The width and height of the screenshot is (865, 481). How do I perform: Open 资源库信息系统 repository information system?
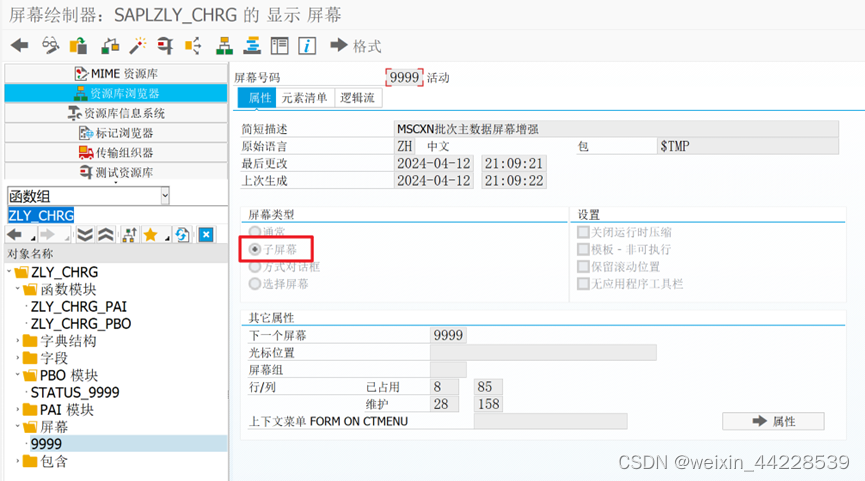(116, 113)
